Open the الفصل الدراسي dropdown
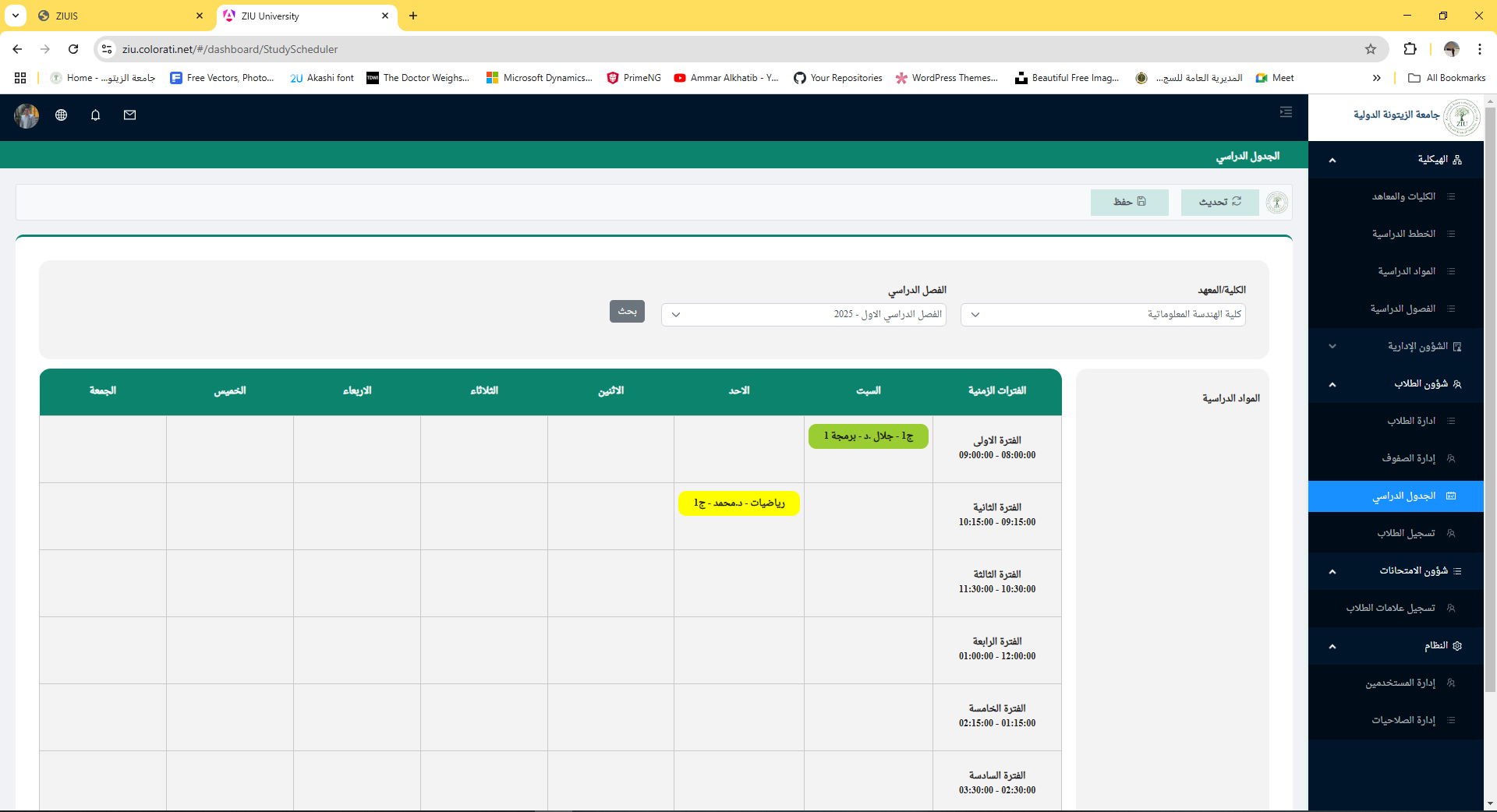 coord(803,314)
